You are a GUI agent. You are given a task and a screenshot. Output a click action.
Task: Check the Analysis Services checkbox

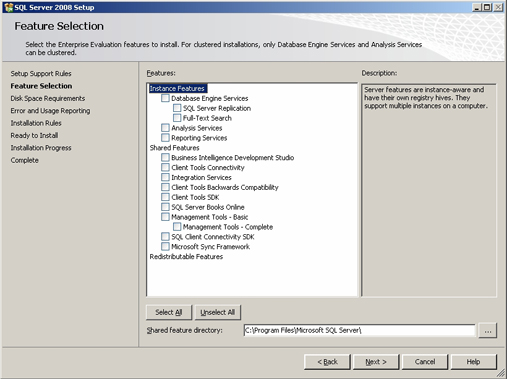click(165, 128)
